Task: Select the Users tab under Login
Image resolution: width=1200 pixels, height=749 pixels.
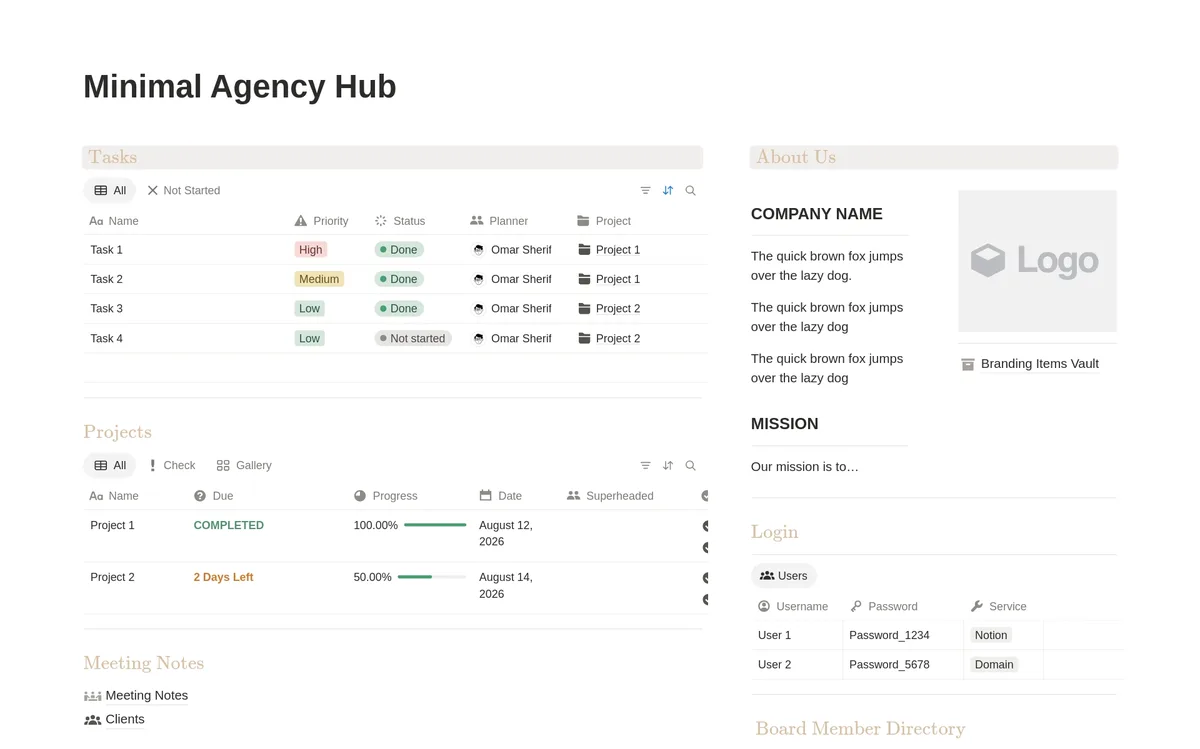Action: (783, 576)
